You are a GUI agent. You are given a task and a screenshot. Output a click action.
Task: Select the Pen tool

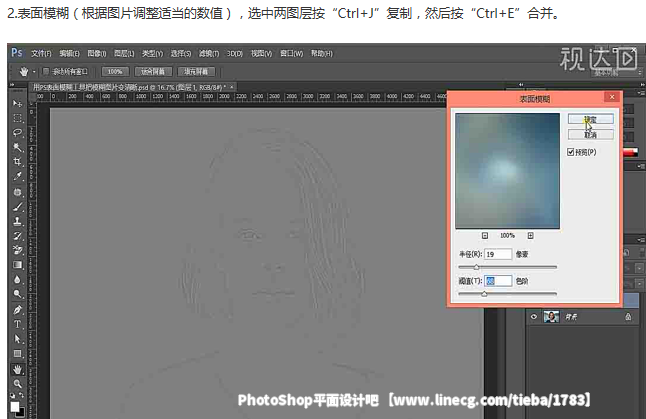coord(17,309)
